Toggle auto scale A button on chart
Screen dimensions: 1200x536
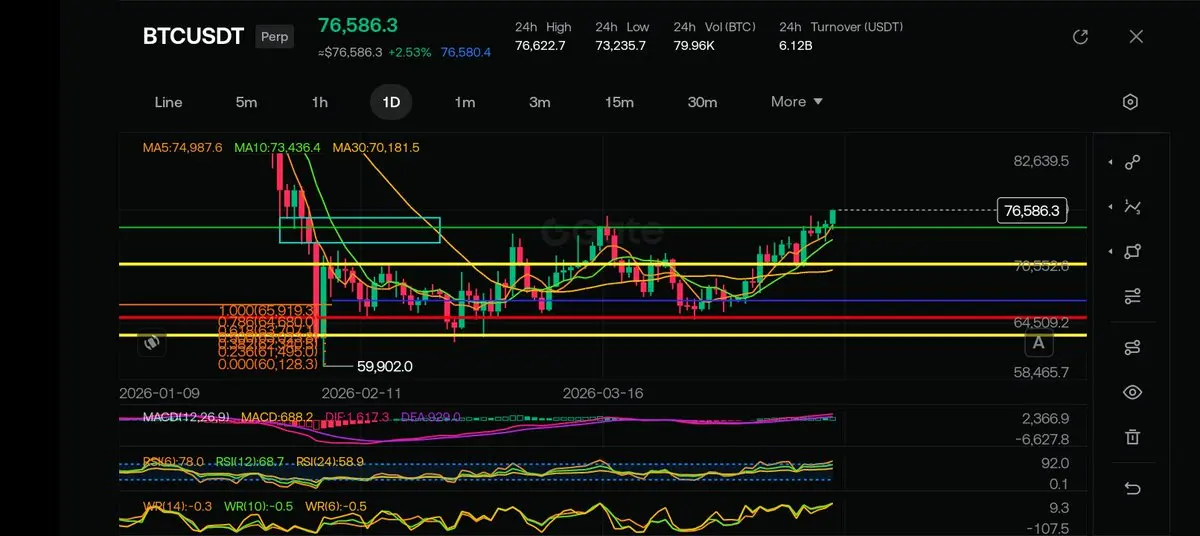pos(1039,343)
